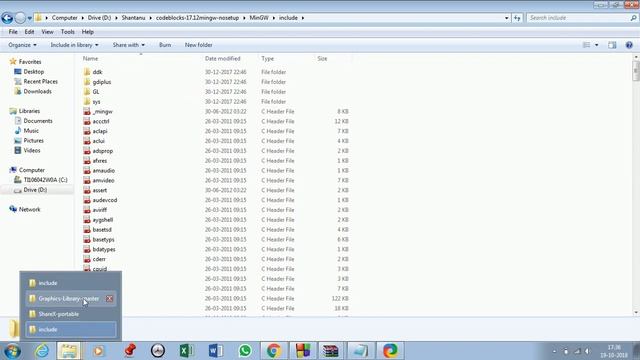
Task: Open the Edit menu
Action: pyautogui.click(x=29, y=32)
